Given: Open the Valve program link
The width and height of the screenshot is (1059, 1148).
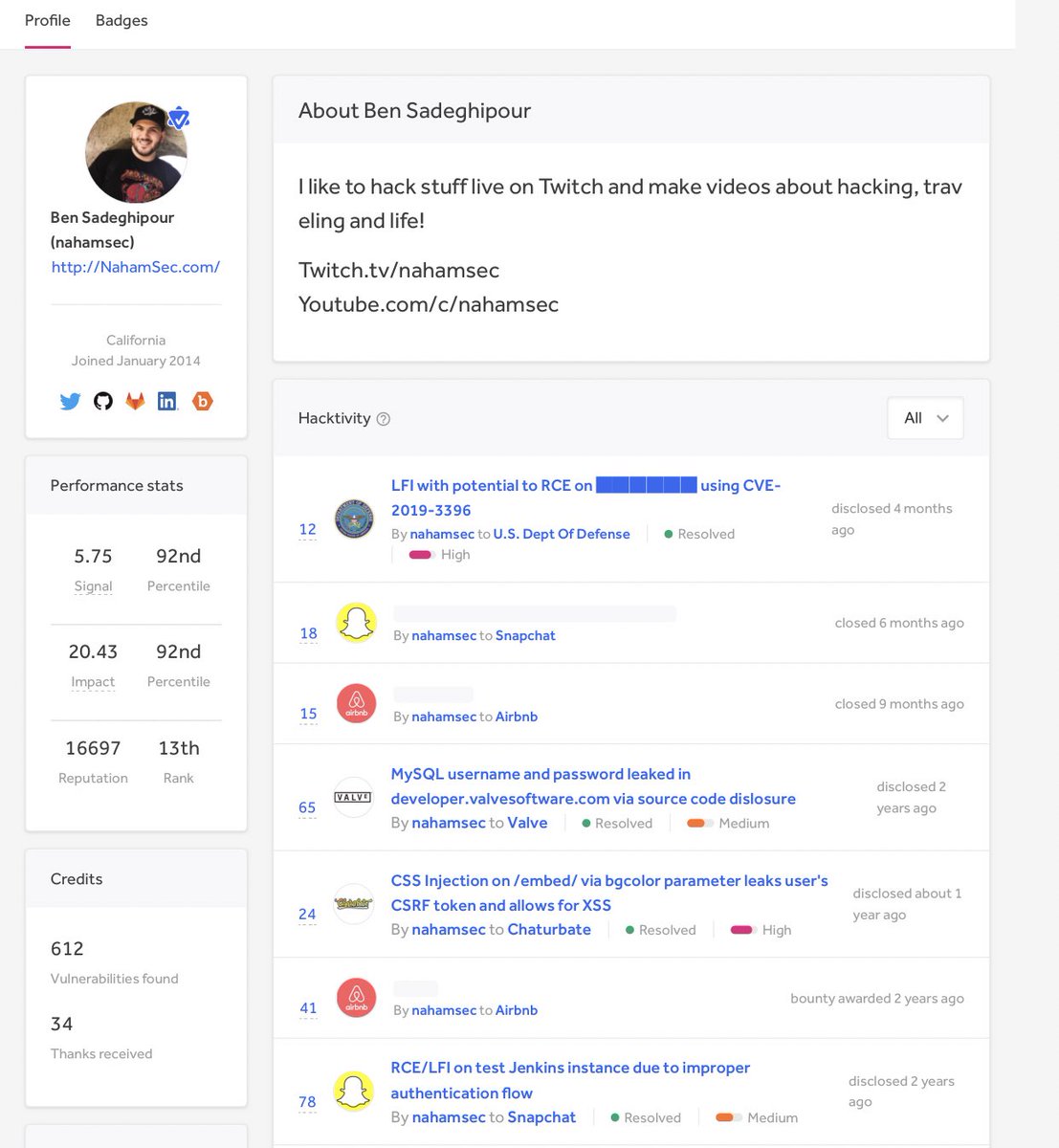Looking at the screenshot, I should [x=527, y=823].
